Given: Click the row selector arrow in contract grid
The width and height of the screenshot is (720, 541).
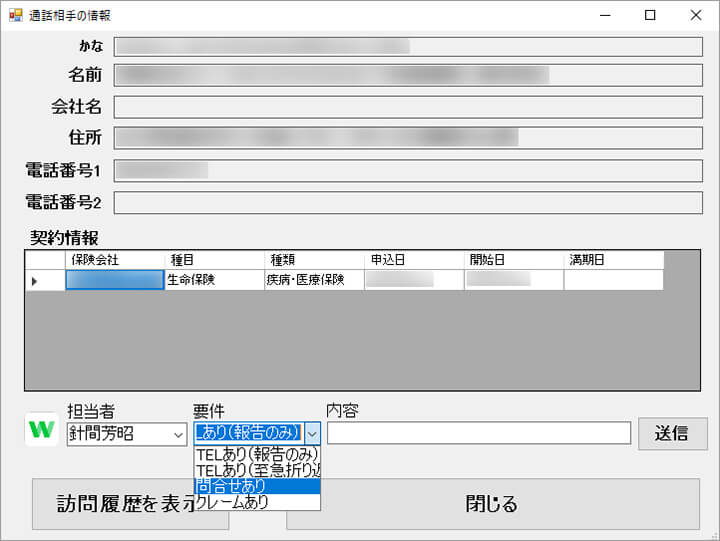Looking at the screenshot, I should [35, 281].
